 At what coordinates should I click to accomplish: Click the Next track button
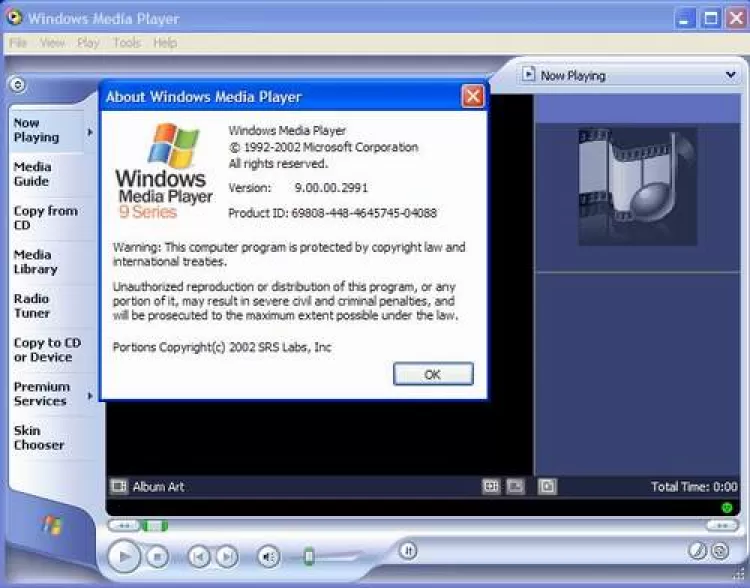click(227, 556)
